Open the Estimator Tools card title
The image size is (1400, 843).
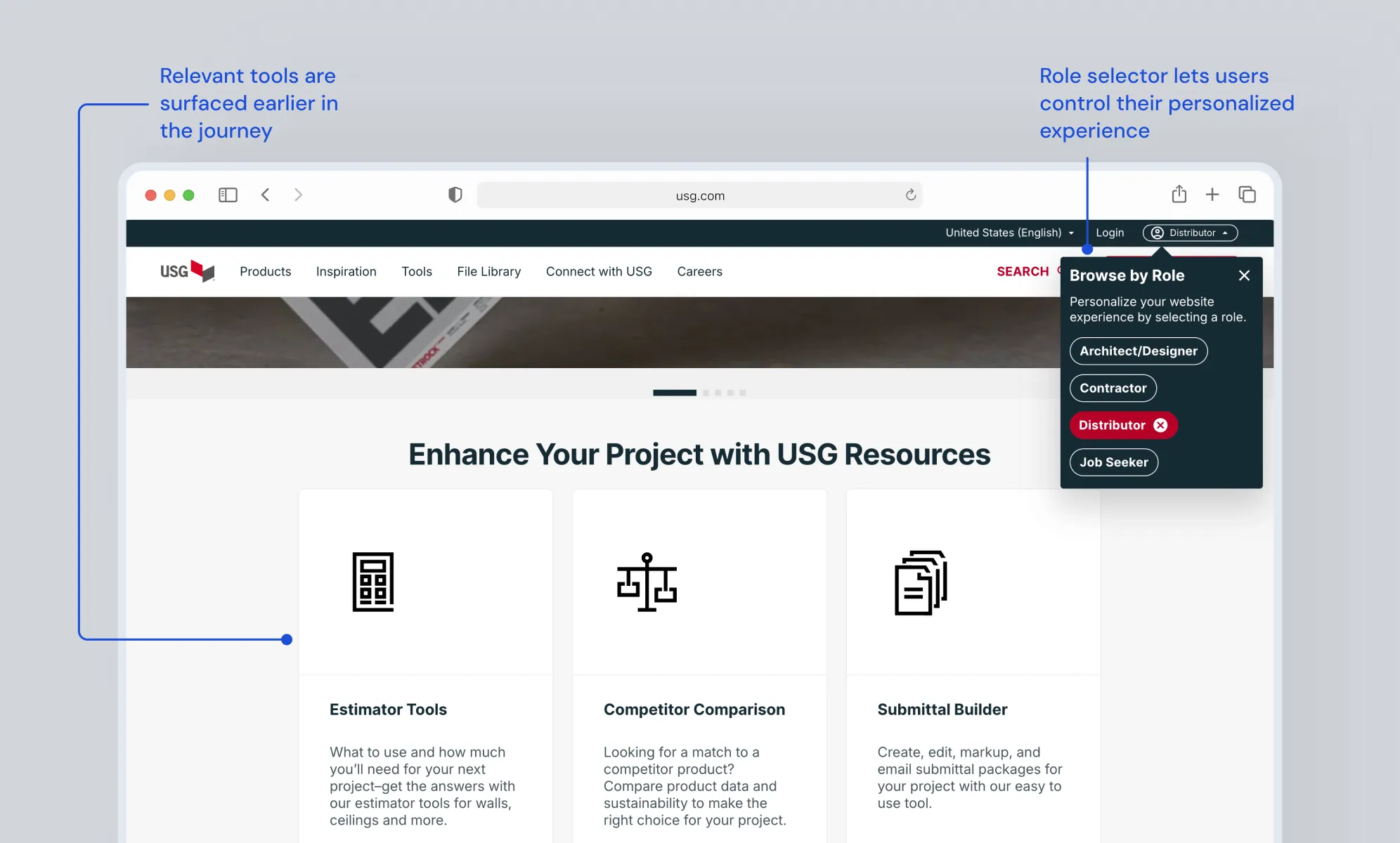tap(388, 710)
